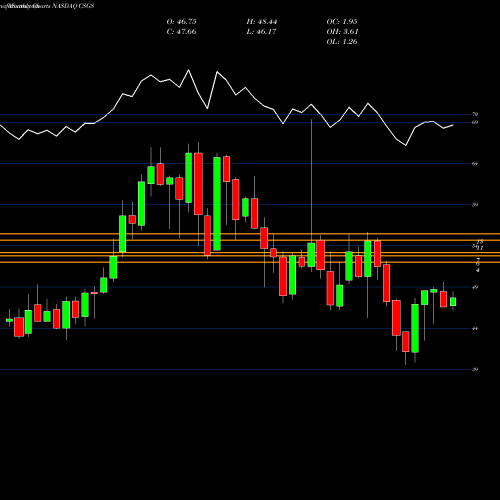Click the 70 axis label
The height and width of the screenshot is (500, 500).
pyautogui.click(x=475, y=114)
